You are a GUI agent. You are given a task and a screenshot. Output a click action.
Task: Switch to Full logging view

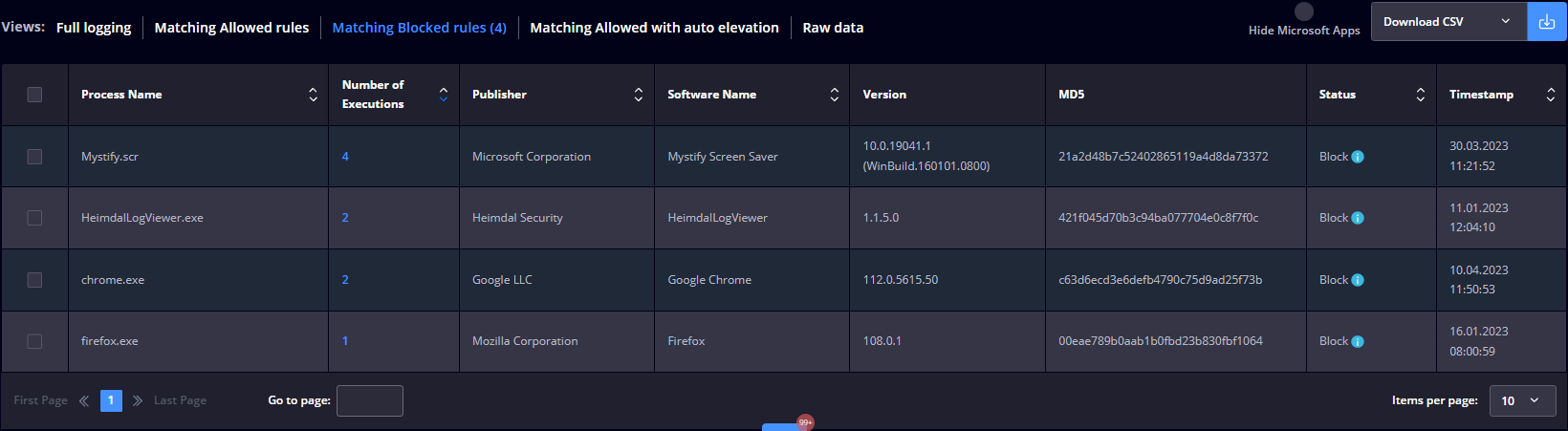click(94, 28)
